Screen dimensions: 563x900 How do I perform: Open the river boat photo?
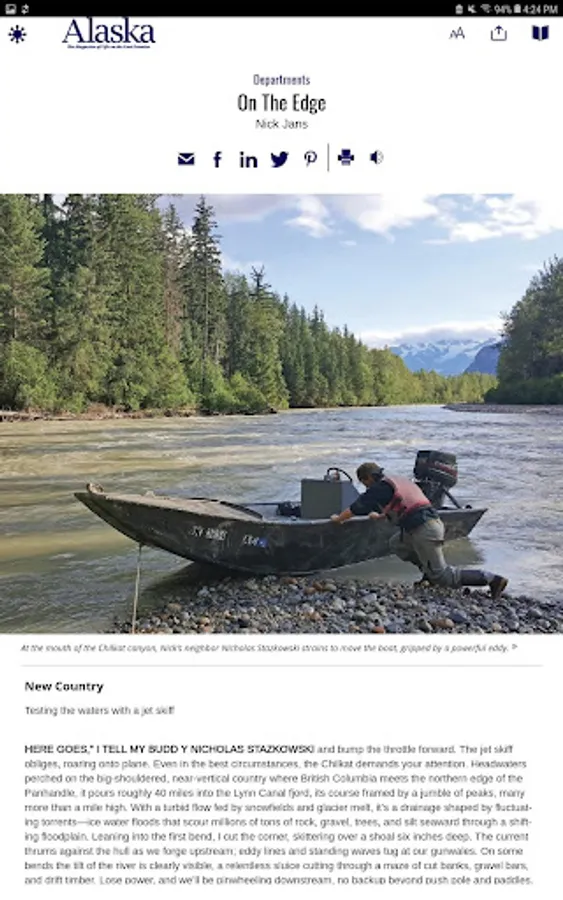point(281,413)
